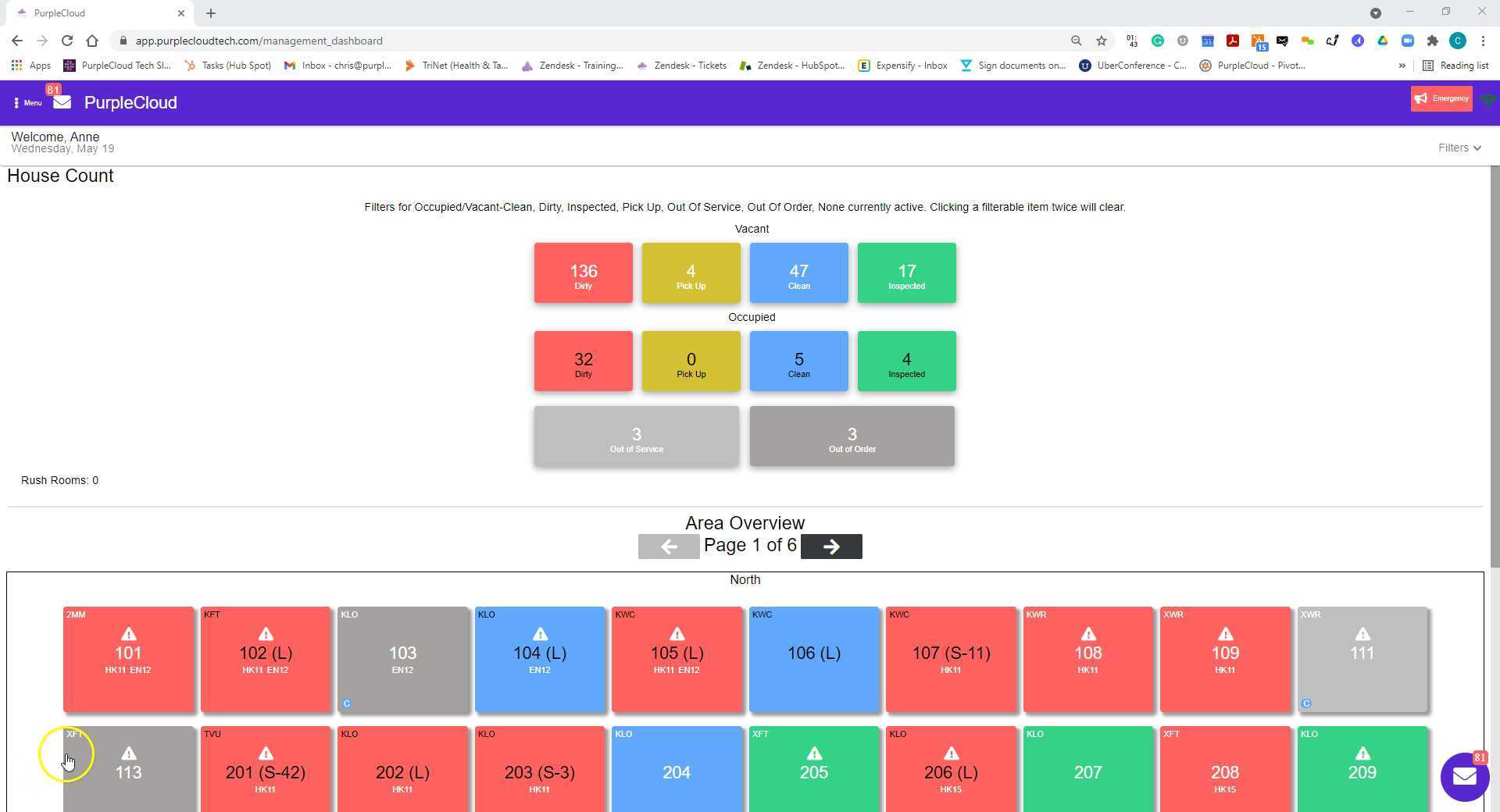Toggle the Vacant Pick Up filter tile
Image resolution: width=1500 pixels, height=812 pixels.
tap(691, 272)
